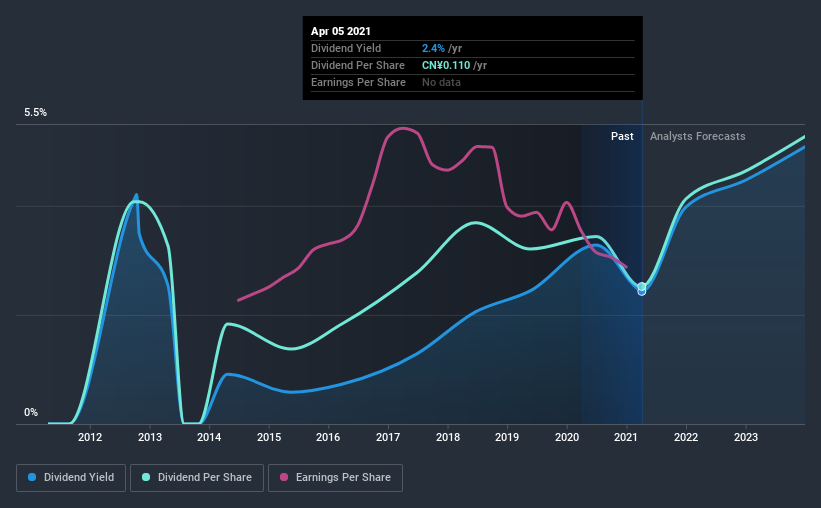Select the 2017 x-axis year label
This screenshot has height=508, width=821.
pos(388,437)
